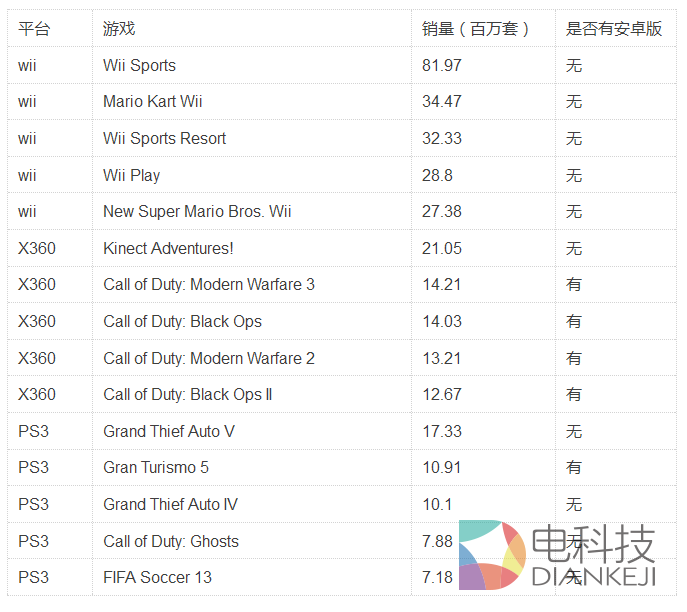Click the 32.33 sales value
687x612 pixels.
click(442, 138)
